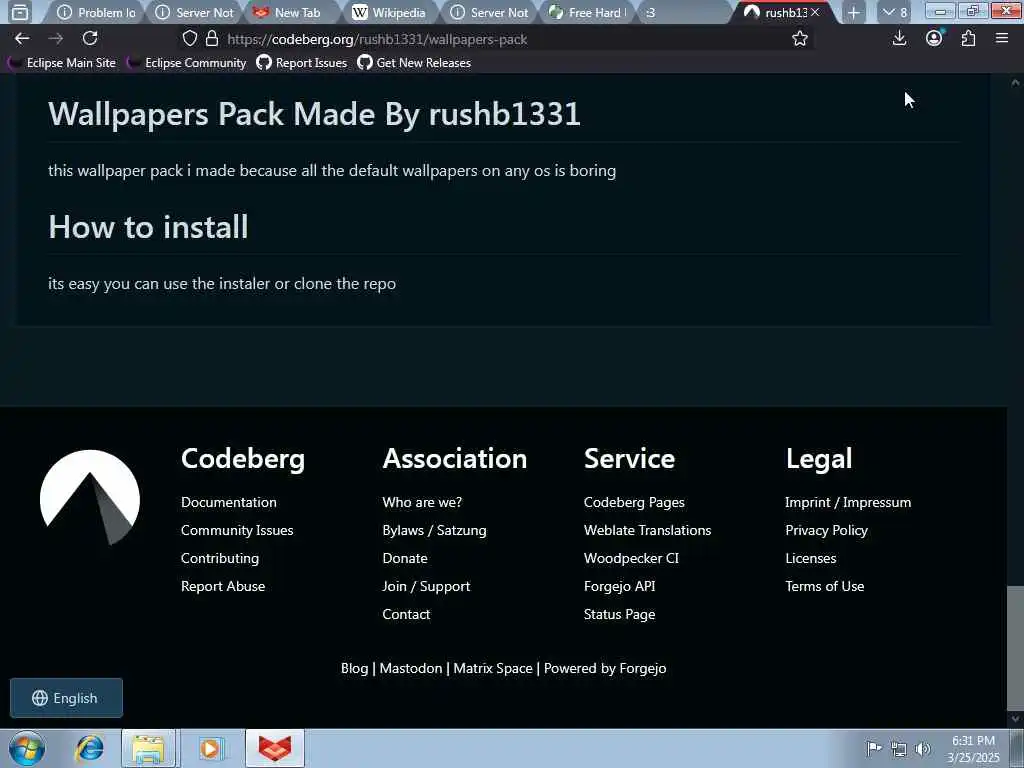This screenshot has width=1024, height=768.
Task: Open the Forgejo API link
Action: pyautogui.click(x=619, y=586)
